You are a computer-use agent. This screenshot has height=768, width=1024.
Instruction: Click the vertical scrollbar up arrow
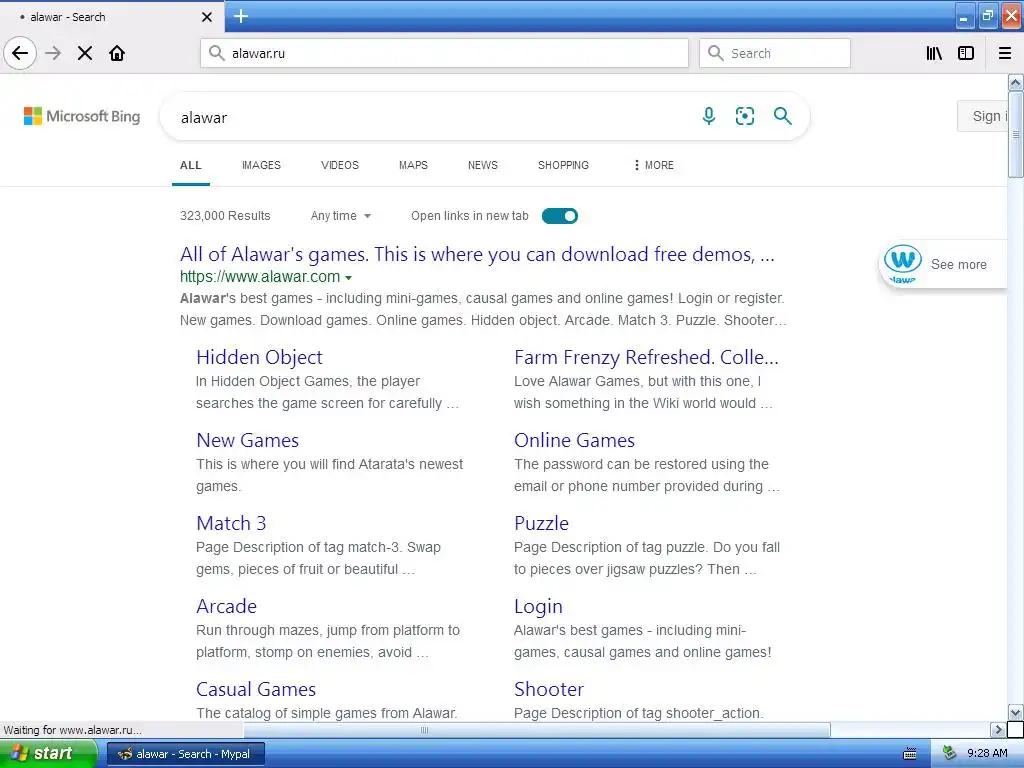tap(1015, 82)
